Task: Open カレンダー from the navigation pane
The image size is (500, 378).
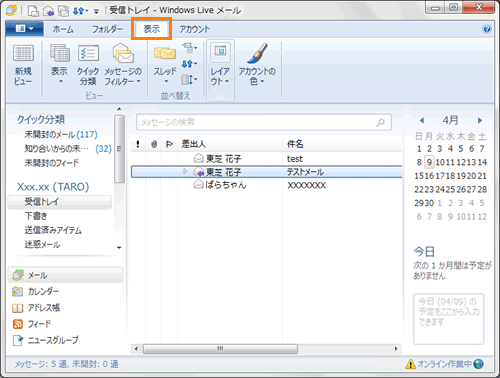Action: pos(36,291)
